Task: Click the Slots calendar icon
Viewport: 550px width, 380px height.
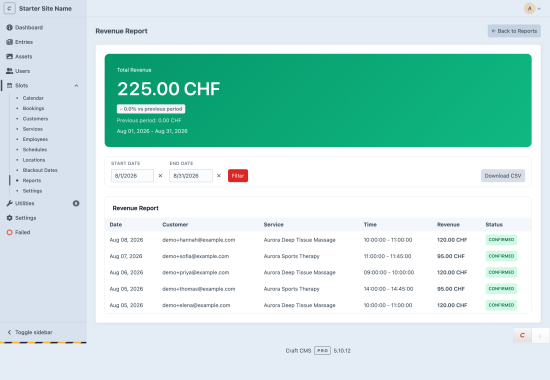Action: tap(9, 86)
